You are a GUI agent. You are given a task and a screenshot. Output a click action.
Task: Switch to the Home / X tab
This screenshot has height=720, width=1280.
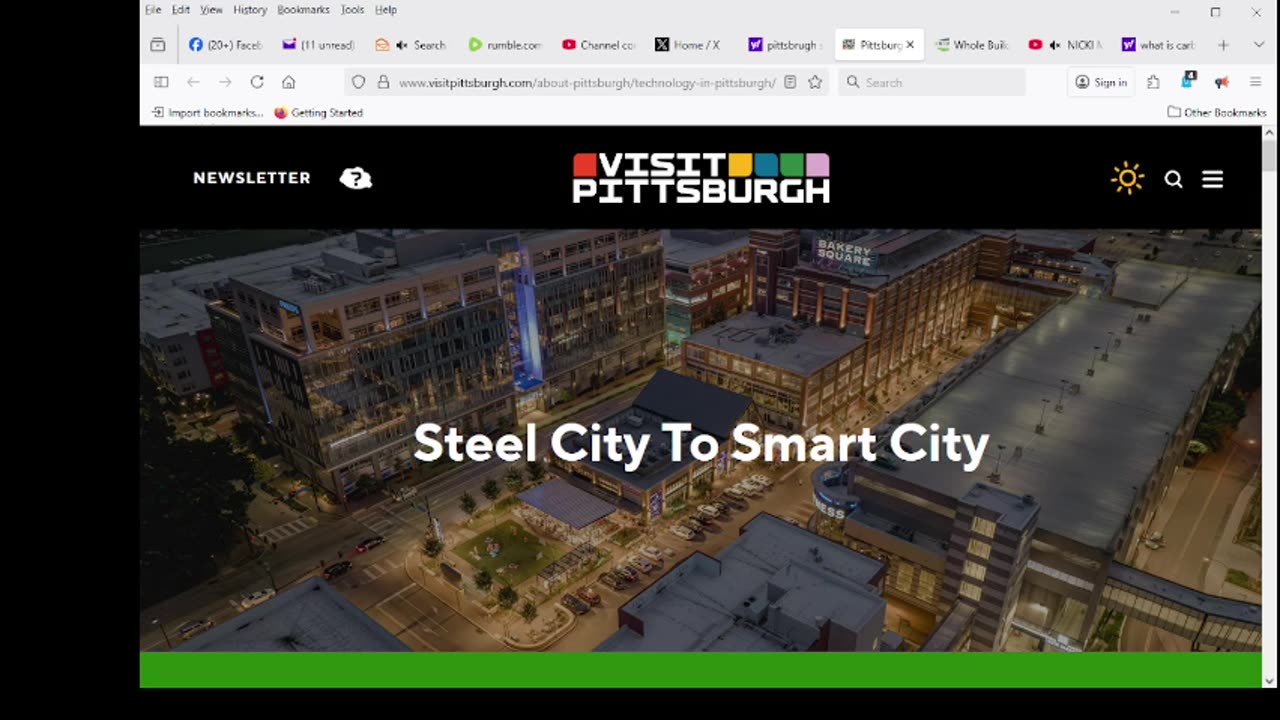click(691, 45)
